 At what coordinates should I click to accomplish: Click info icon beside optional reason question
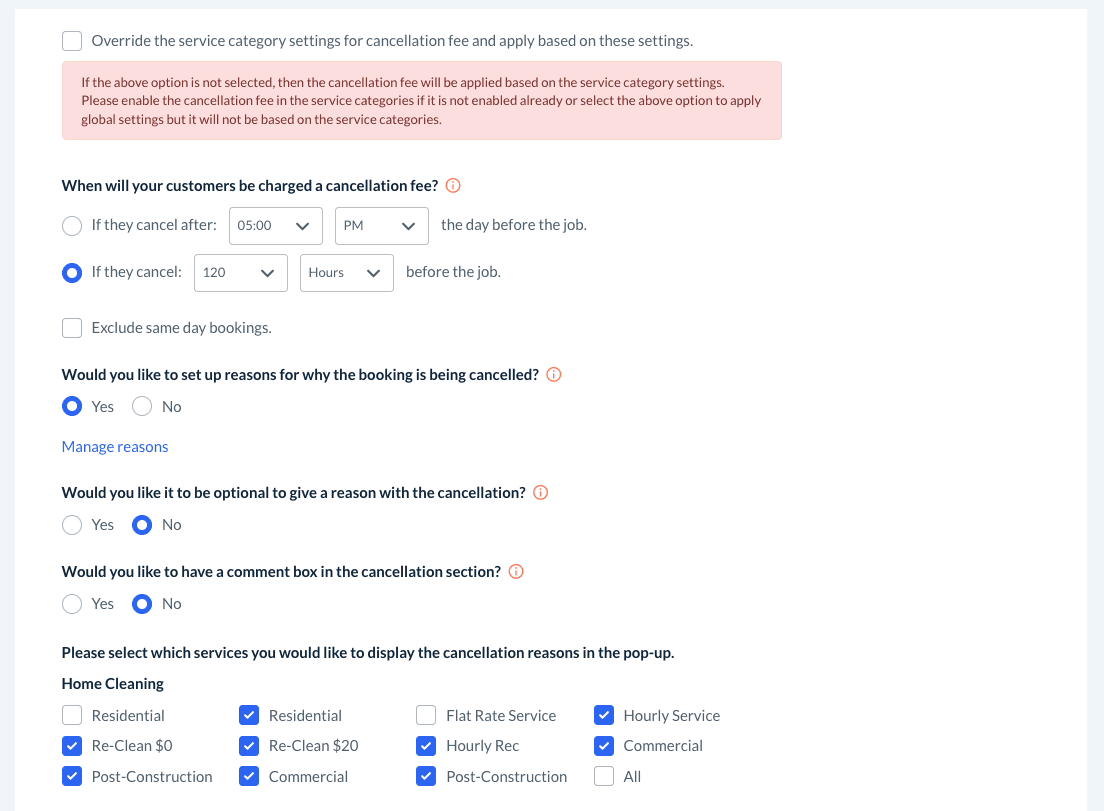click(x=541, y=493)
